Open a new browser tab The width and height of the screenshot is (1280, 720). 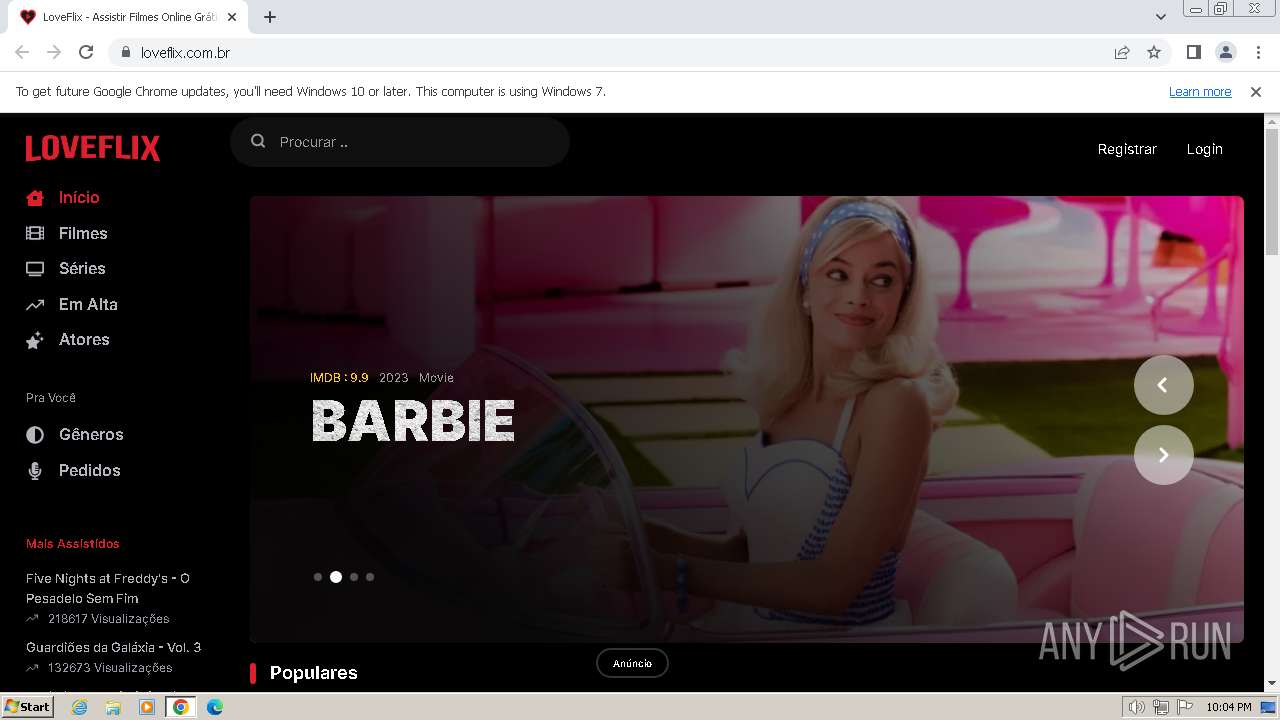click(x=270, y=17)
